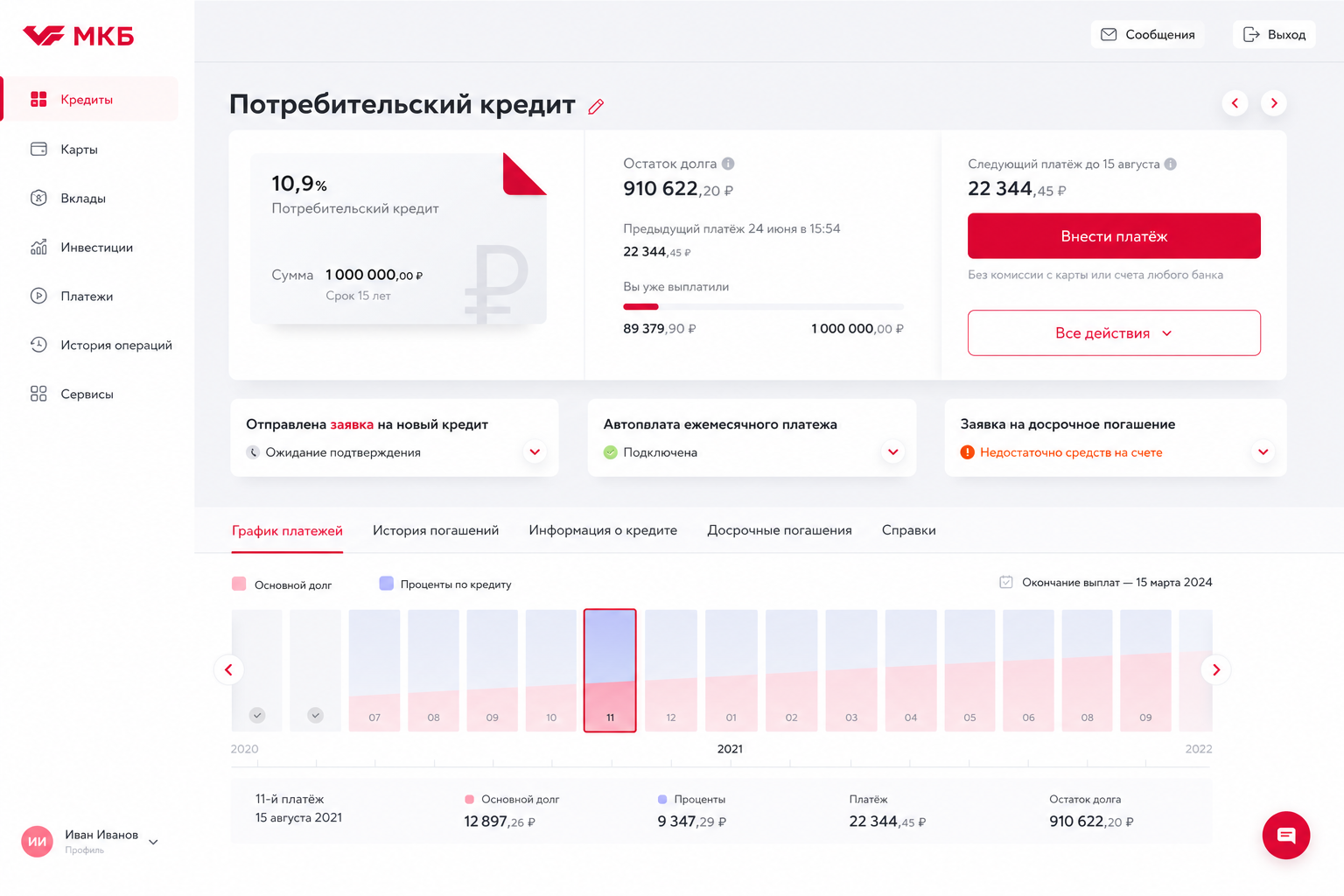This screenshot has width=1344, height=896.
Task: Open the Справки tab
Action: point(909,530)
